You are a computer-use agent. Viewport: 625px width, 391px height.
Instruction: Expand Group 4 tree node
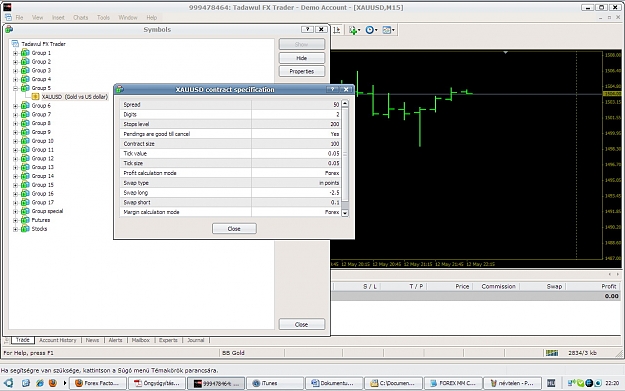tap(15, 79)
